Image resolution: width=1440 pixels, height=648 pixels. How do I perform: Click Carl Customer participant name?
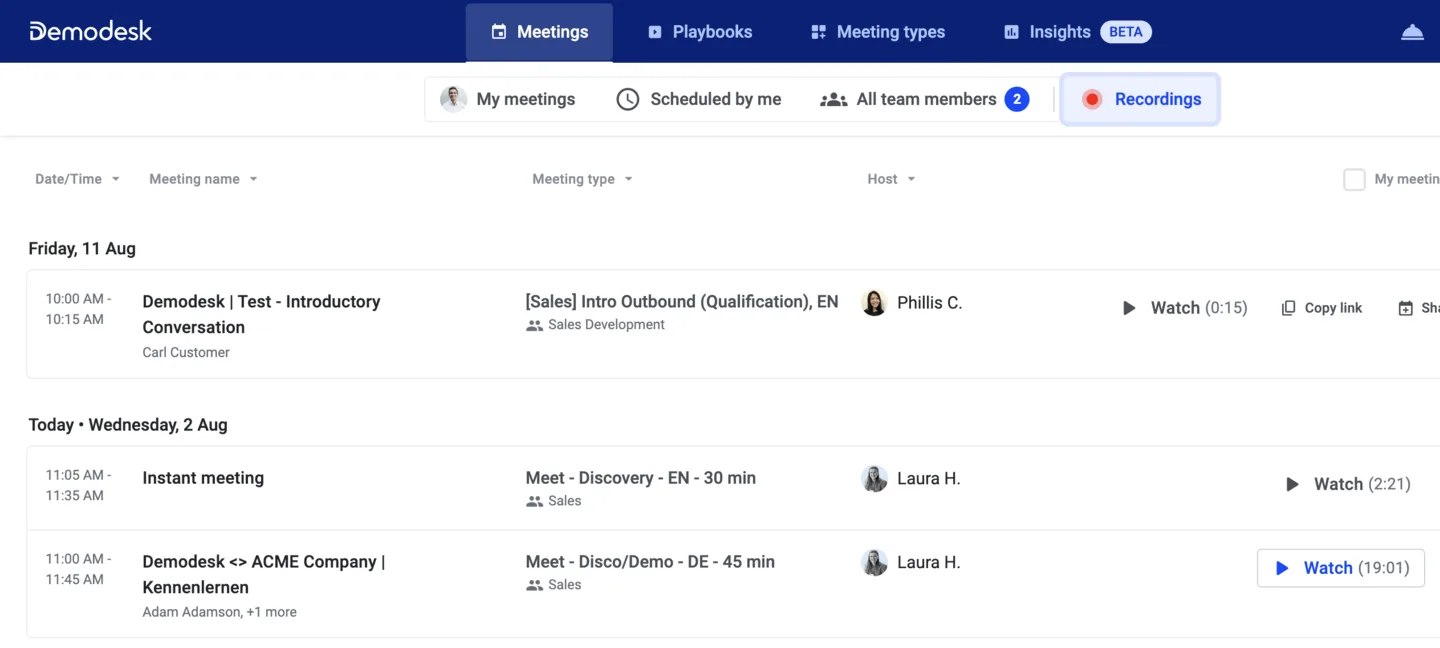pyautogui.click(x=186, y=352)
